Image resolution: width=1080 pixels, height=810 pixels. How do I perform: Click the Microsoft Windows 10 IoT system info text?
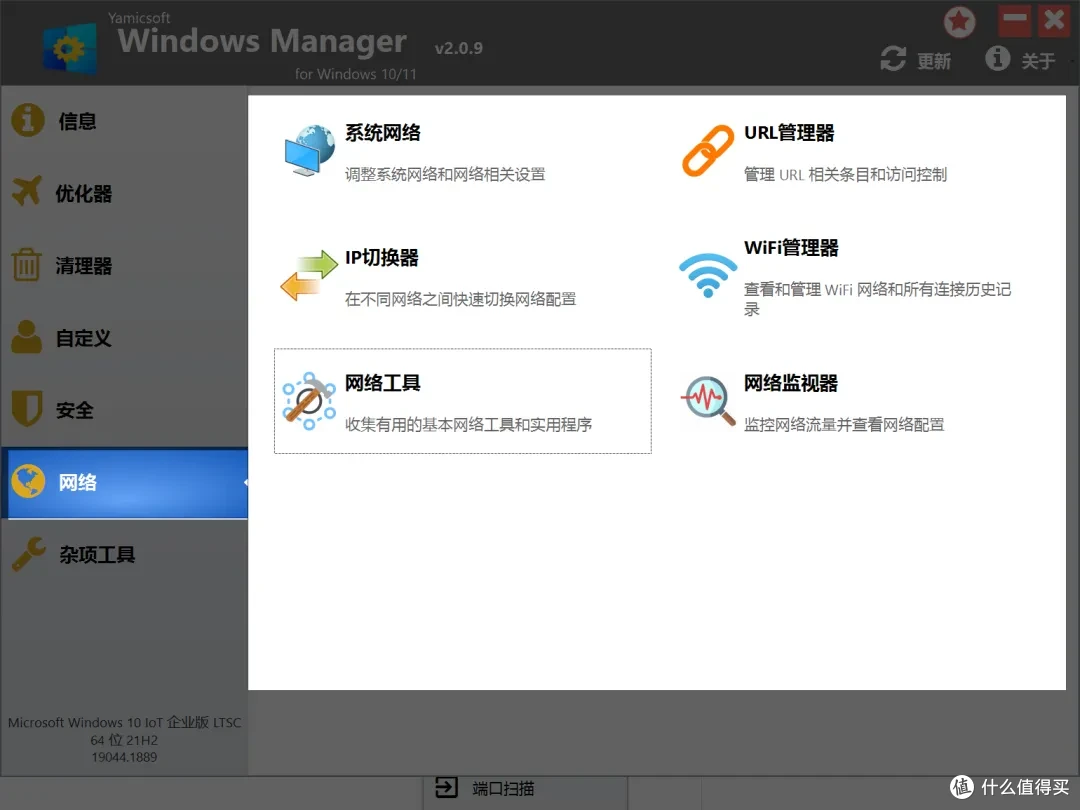pos(125,723)
